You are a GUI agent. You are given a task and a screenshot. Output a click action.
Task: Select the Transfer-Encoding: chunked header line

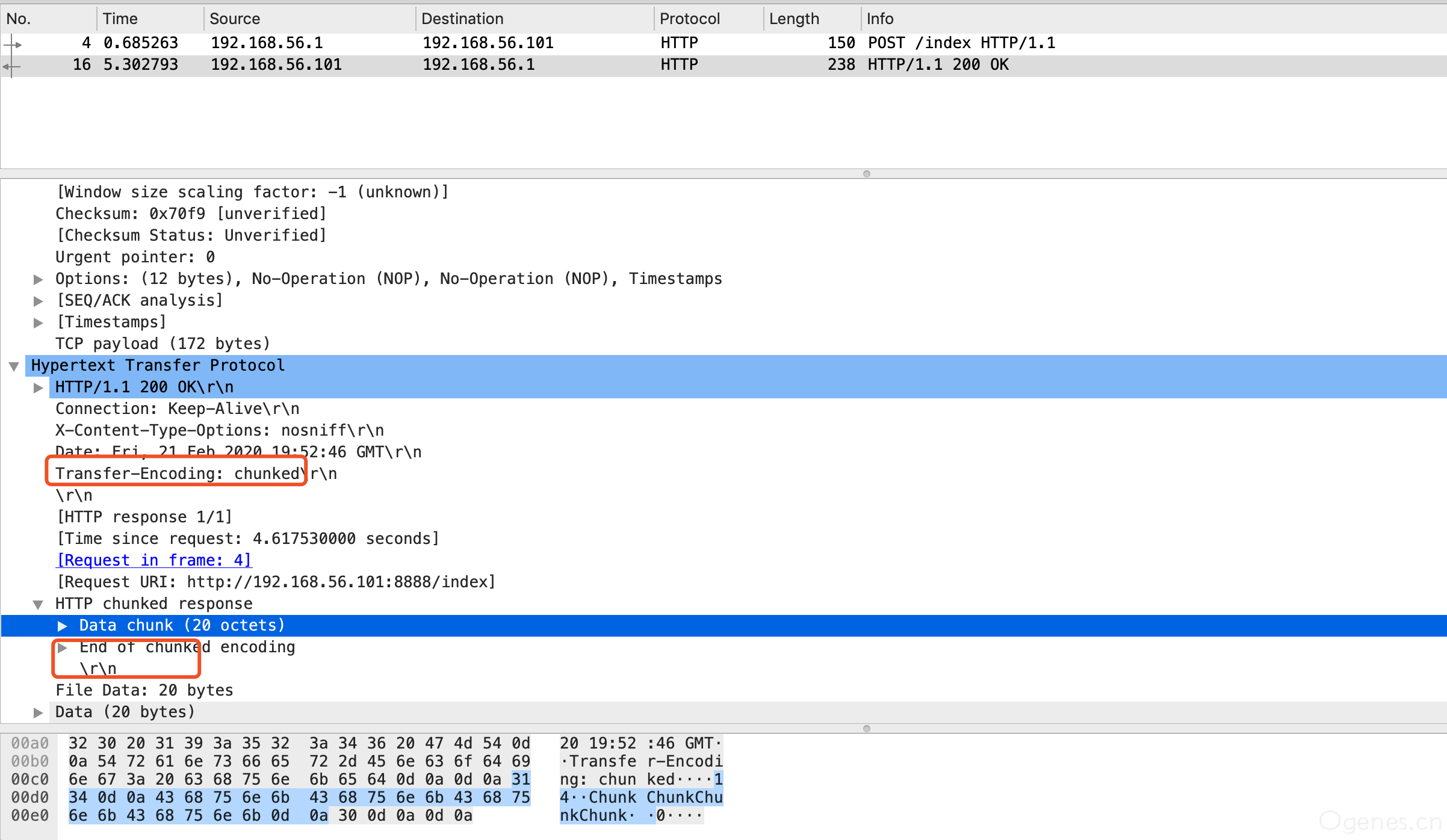click(196, 474)
